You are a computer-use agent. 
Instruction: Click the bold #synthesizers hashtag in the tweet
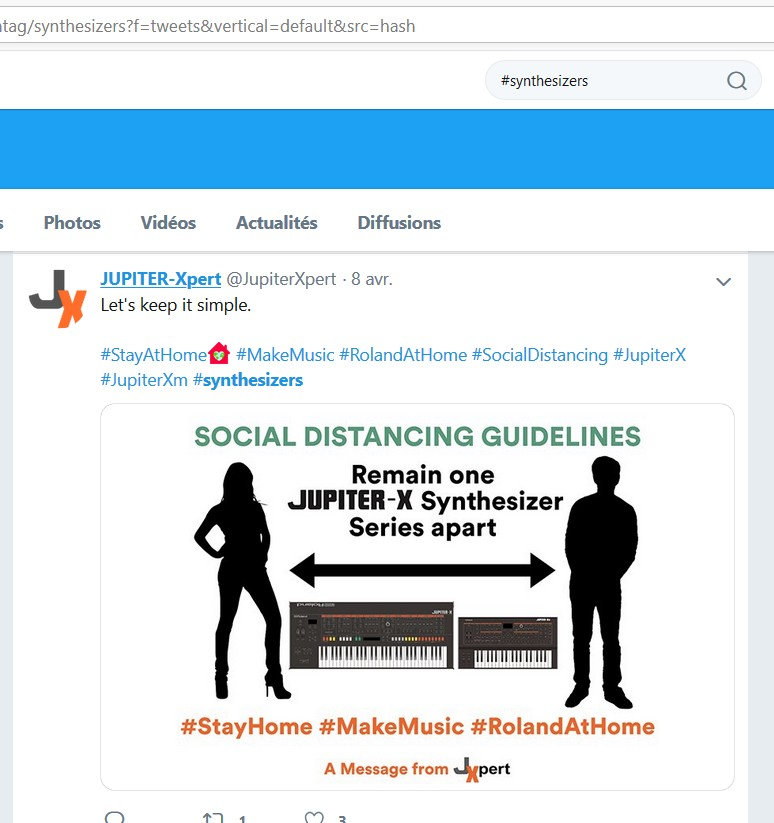(248, 380)
